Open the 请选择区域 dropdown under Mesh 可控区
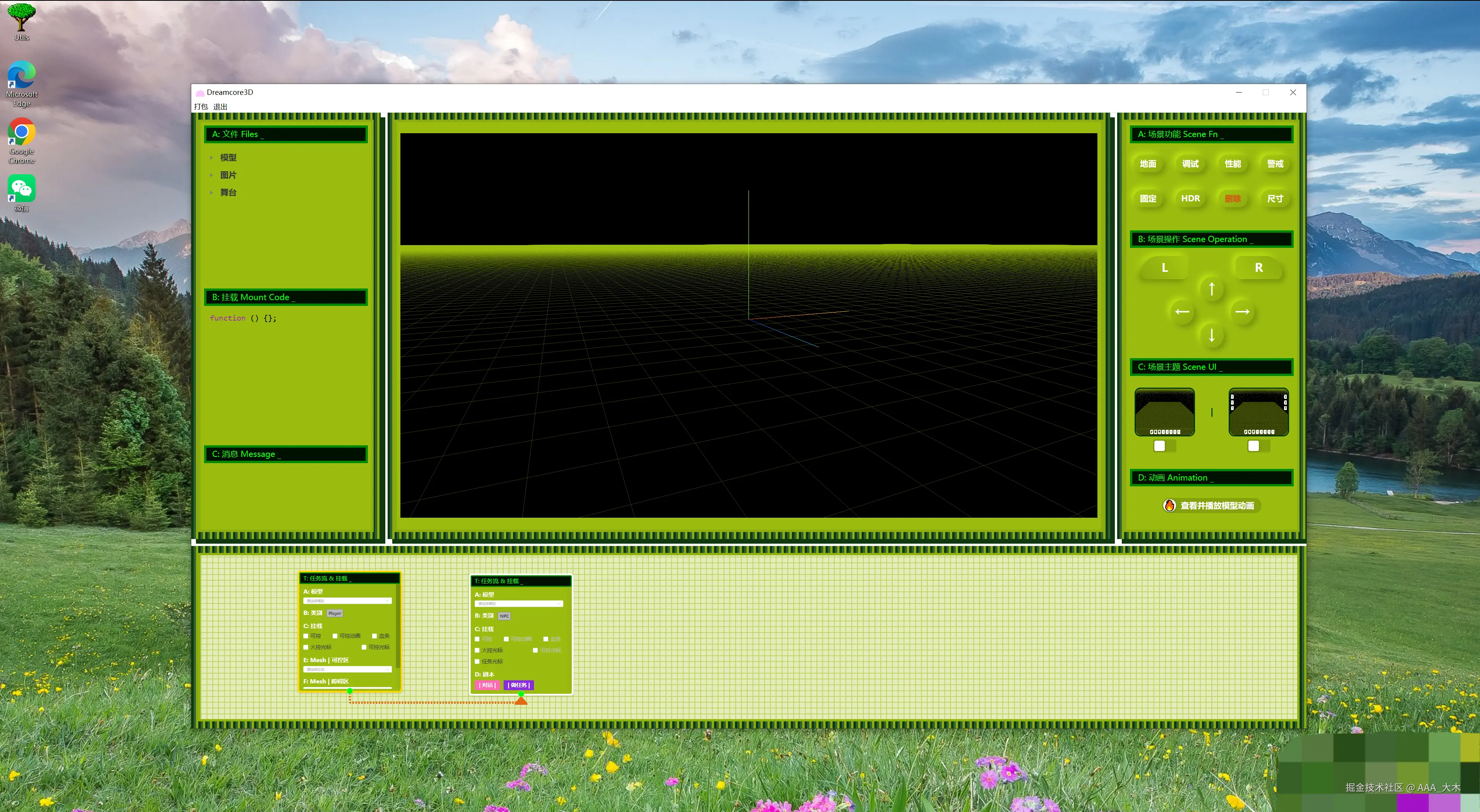This screenshot has width=1480, height=812. 347,669
